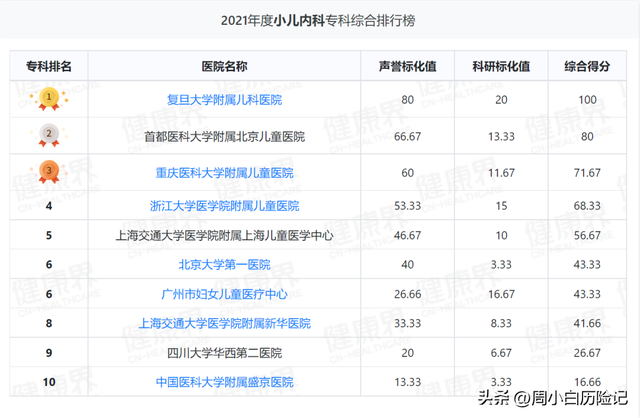Select total score 43.33 for 北京大学第一医院

coord(587,265)
